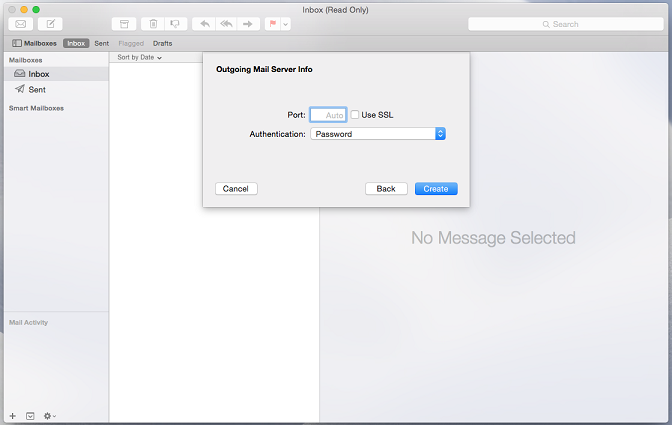Click the Reply All icon
This screenshot has height=425, width=672.
click(x=226, y=23)
